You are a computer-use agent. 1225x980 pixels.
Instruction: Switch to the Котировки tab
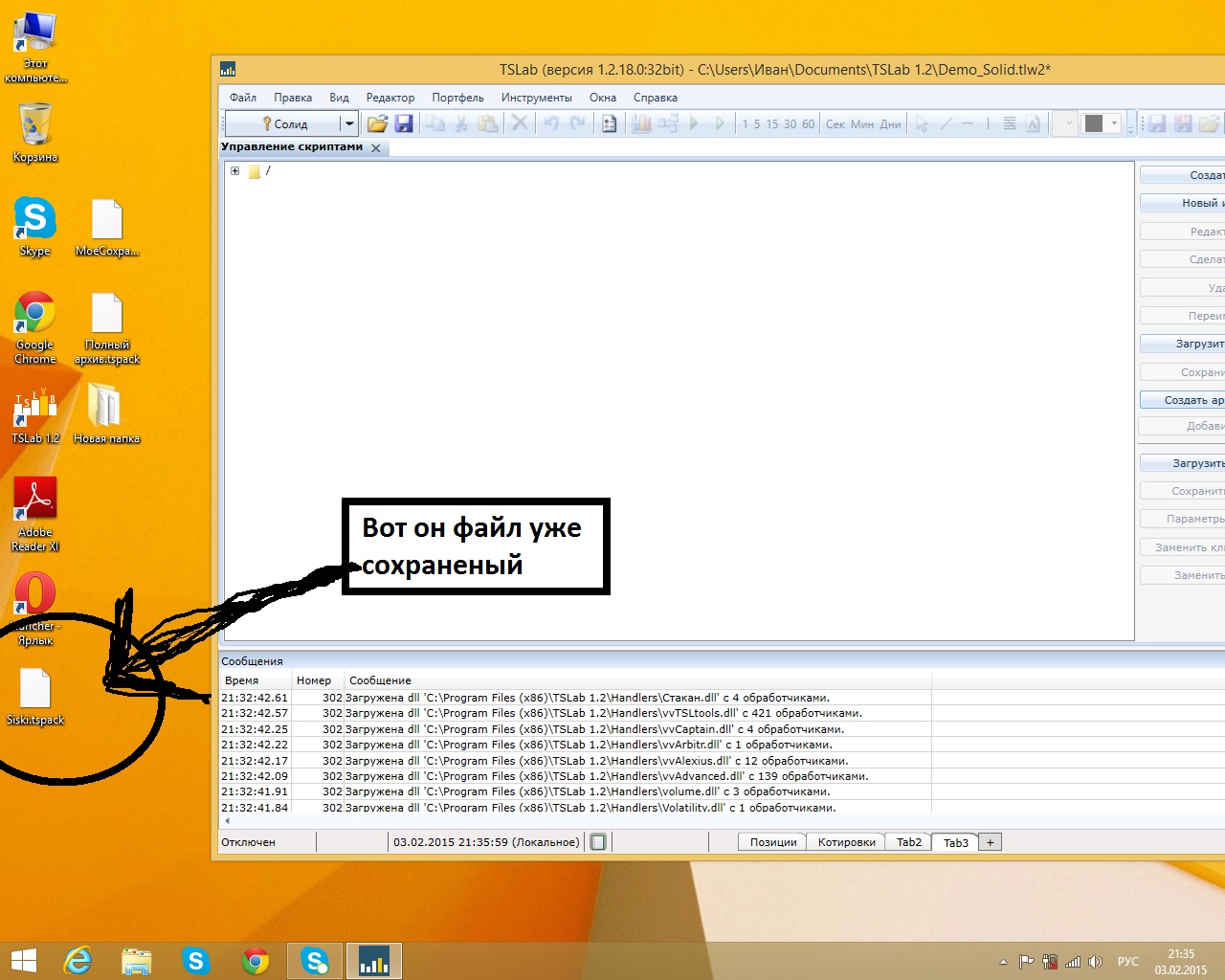click(x=847, y=842)
